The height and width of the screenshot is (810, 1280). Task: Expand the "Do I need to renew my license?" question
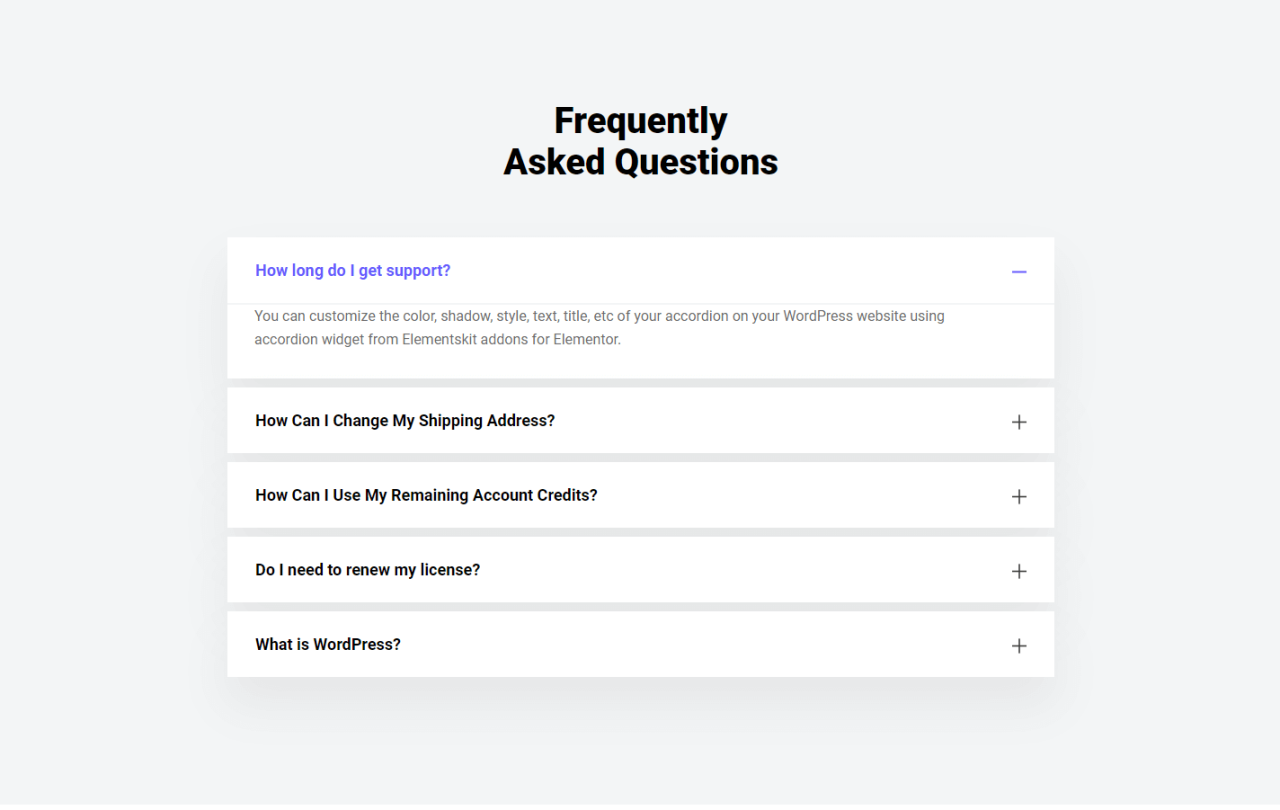coord(367,570)
